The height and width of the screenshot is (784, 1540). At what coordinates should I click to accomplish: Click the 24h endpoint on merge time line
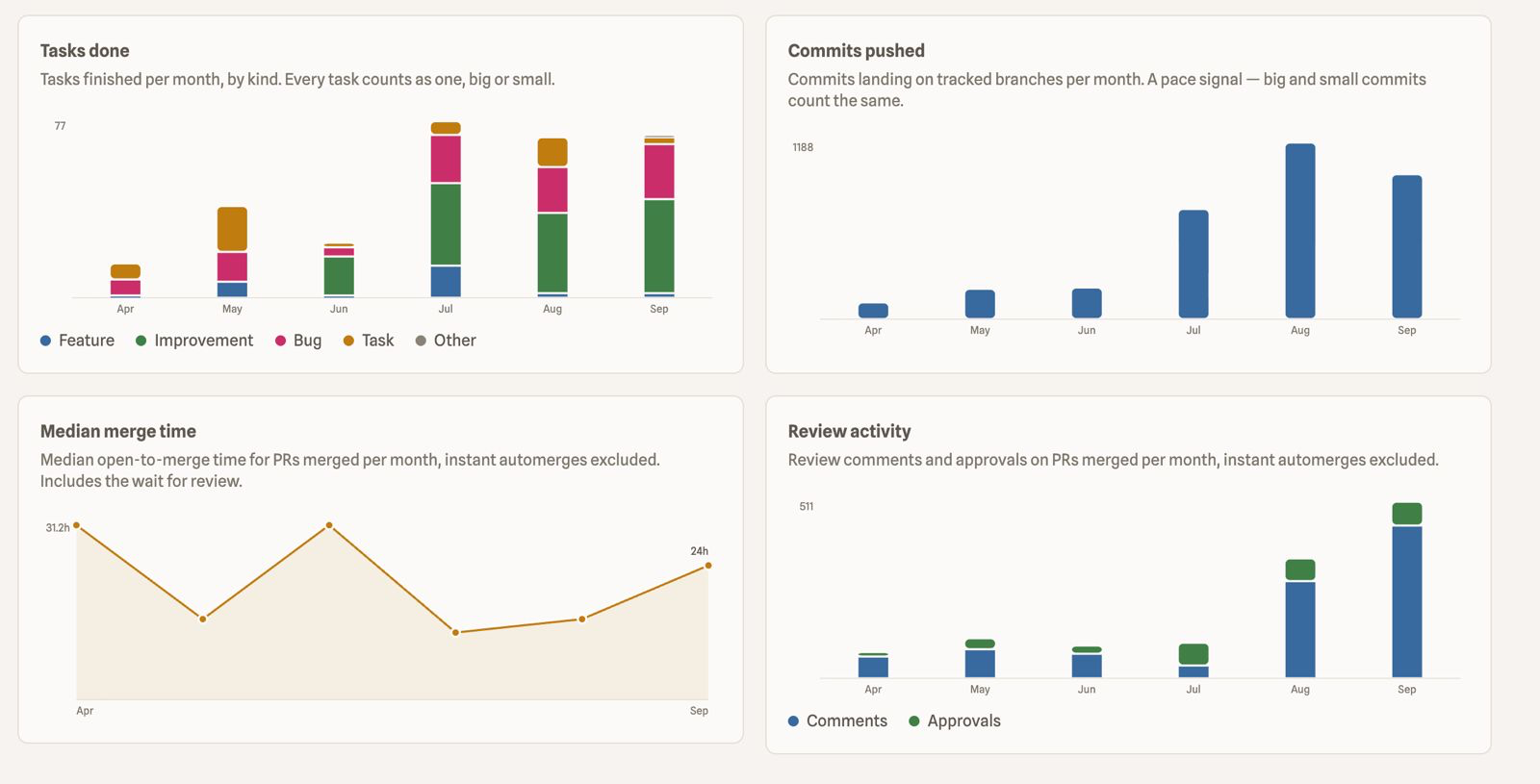click(x=708, y=566)
